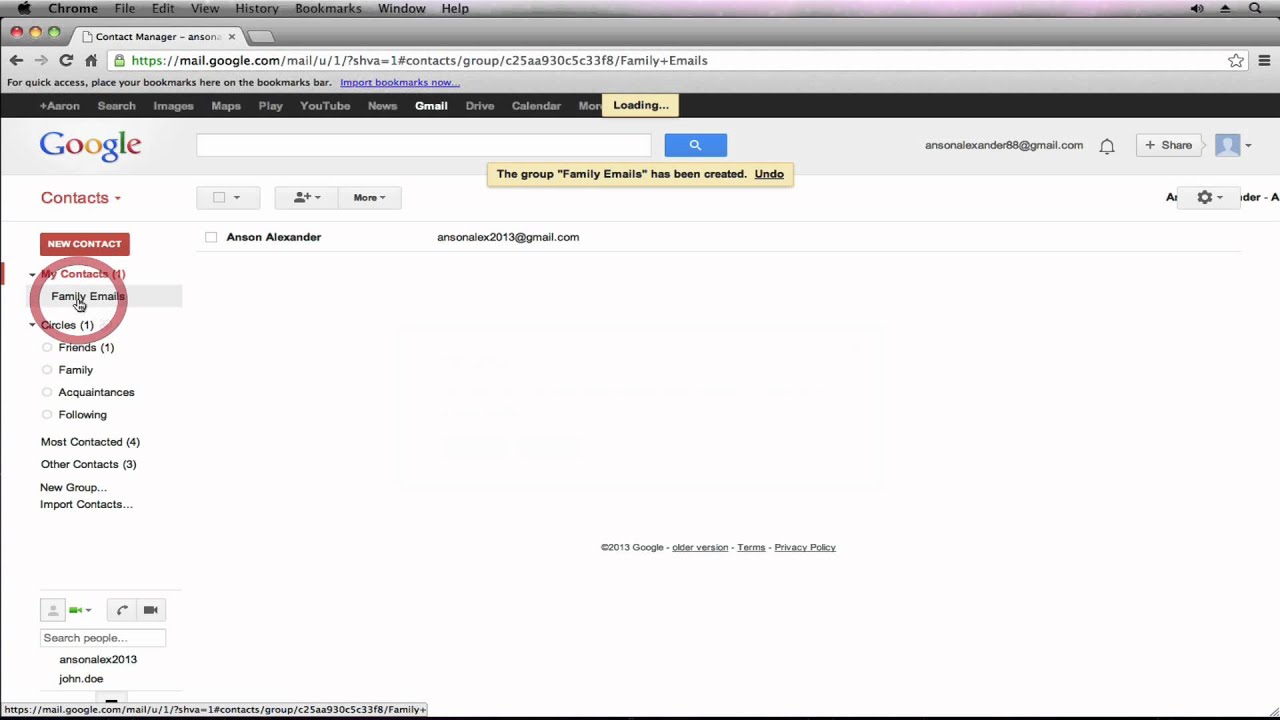Select the Family circle radio
The height and width of the screenshot is (720, 1280).
(47, 370)
